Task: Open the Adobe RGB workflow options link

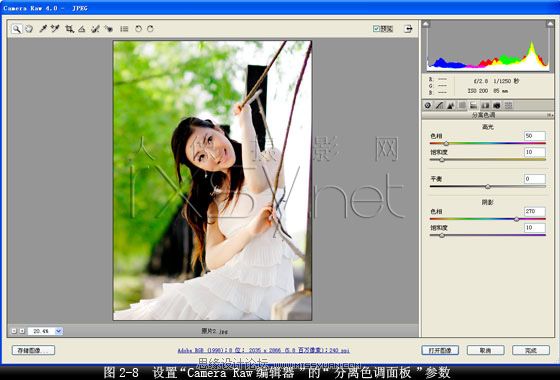Action: pyautogui.click(x=264, y=351)
